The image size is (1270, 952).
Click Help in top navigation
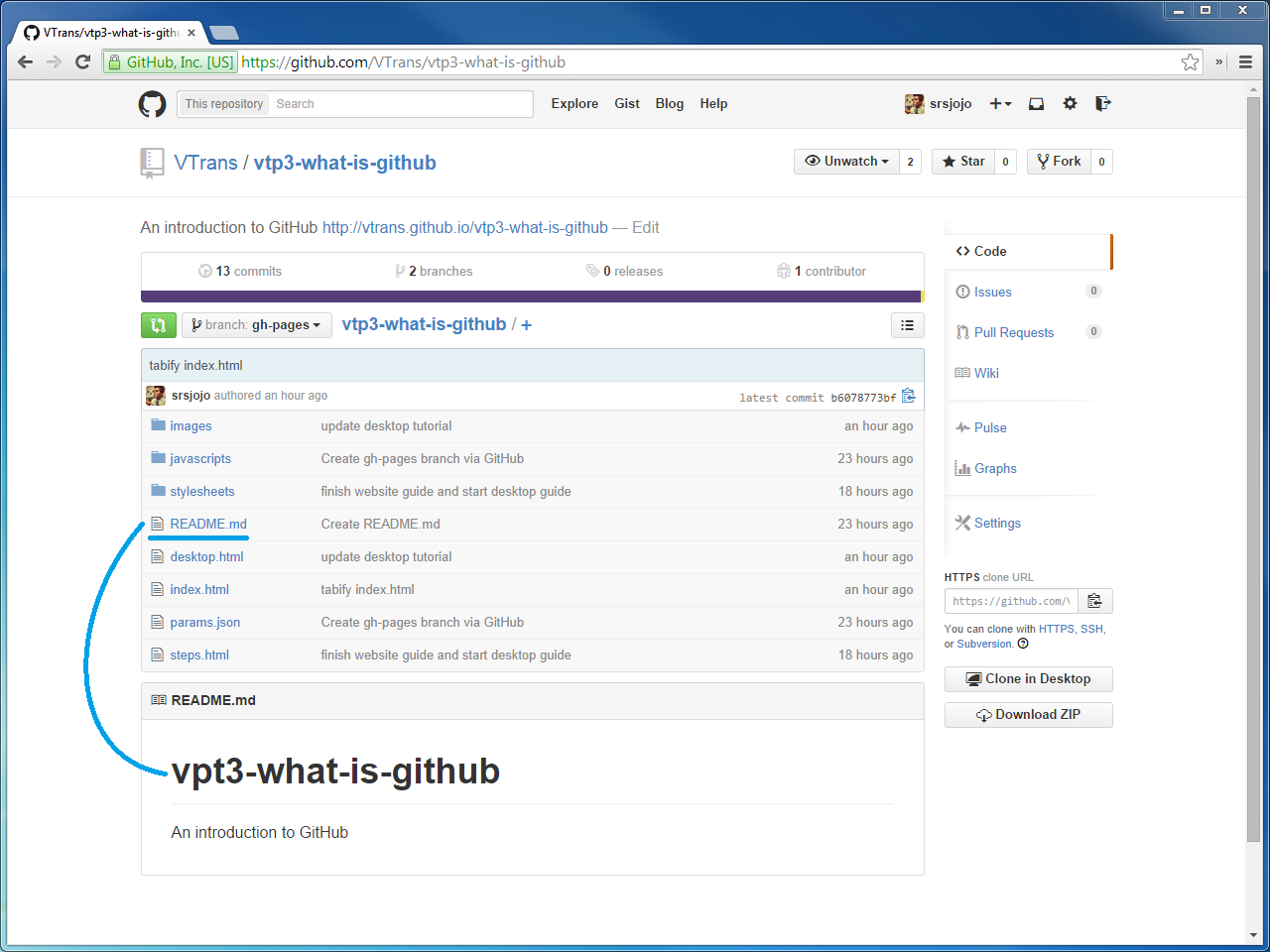(713, 103)
